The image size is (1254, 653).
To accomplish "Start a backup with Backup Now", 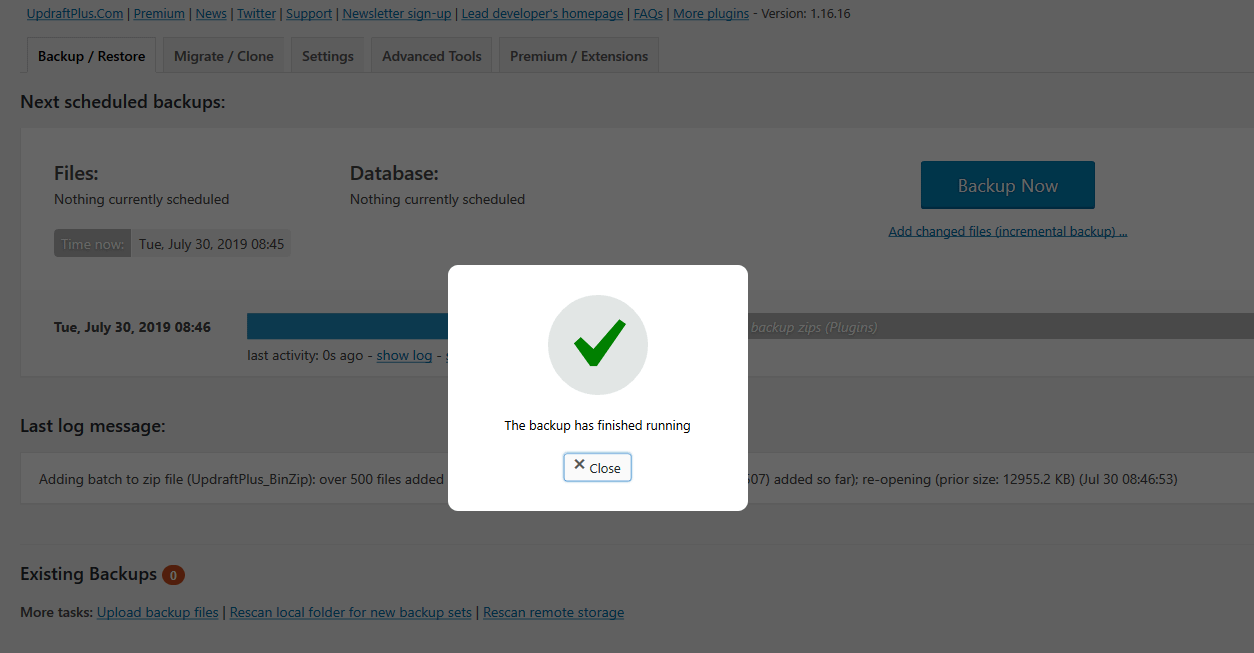I will tap(1008, 185).
